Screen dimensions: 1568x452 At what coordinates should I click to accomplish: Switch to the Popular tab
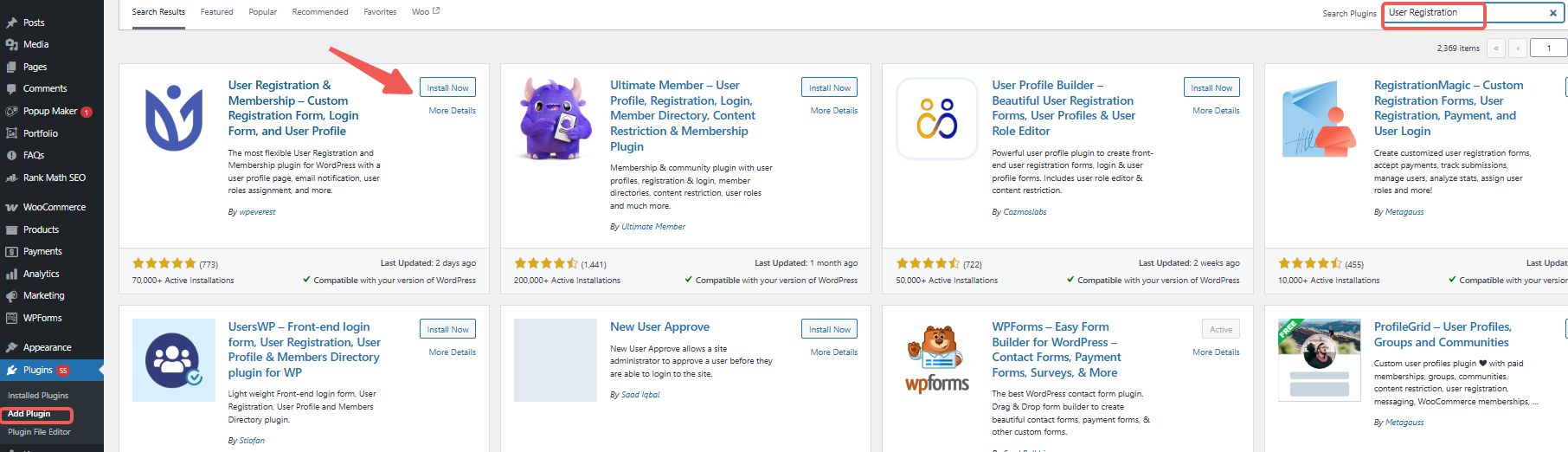pos(263,12)
